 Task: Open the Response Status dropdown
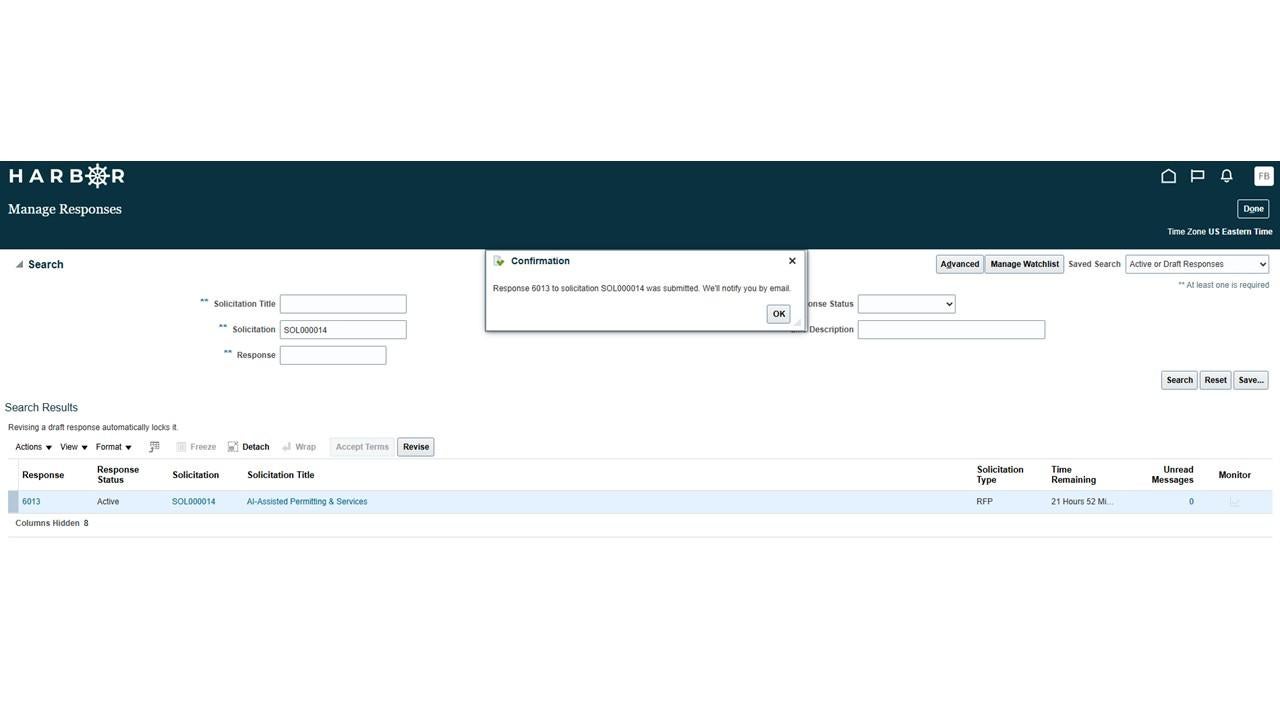point(906,304)
